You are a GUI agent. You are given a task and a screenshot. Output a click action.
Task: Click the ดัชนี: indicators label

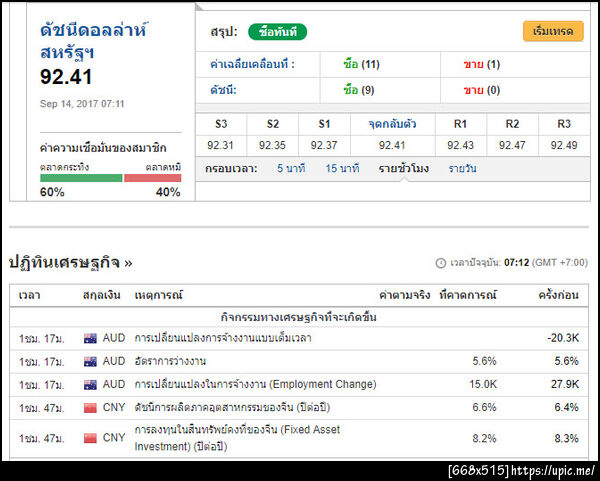[x=223, y=90]
